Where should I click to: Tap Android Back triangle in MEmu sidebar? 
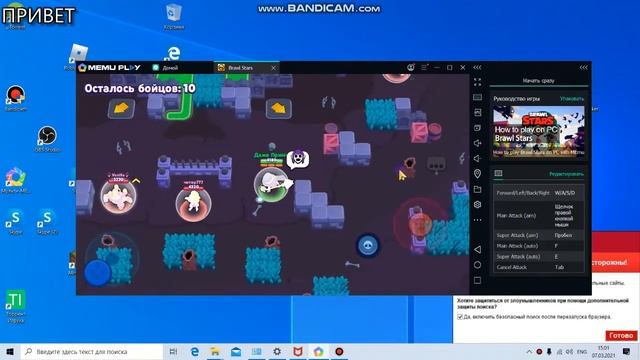[477, 249]
